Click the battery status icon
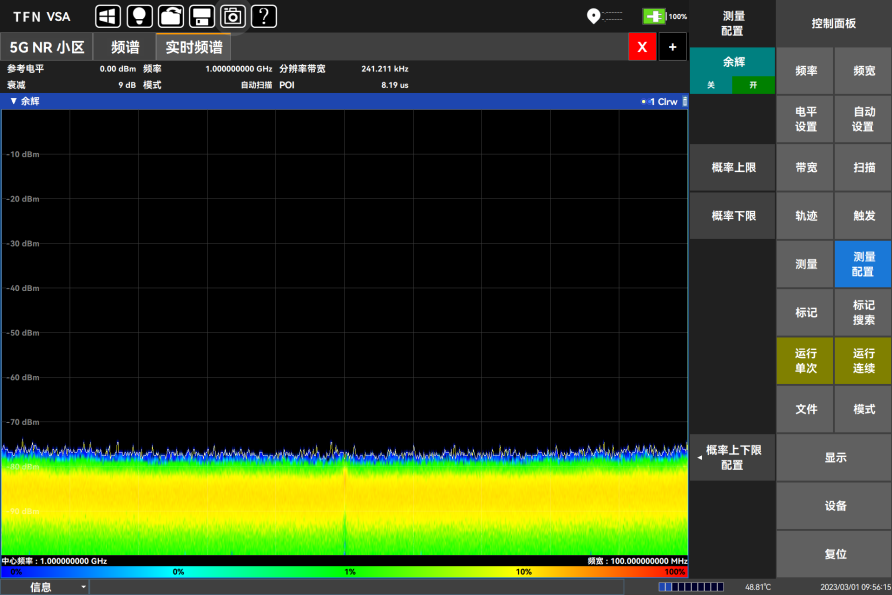 (x=655, y=16)
